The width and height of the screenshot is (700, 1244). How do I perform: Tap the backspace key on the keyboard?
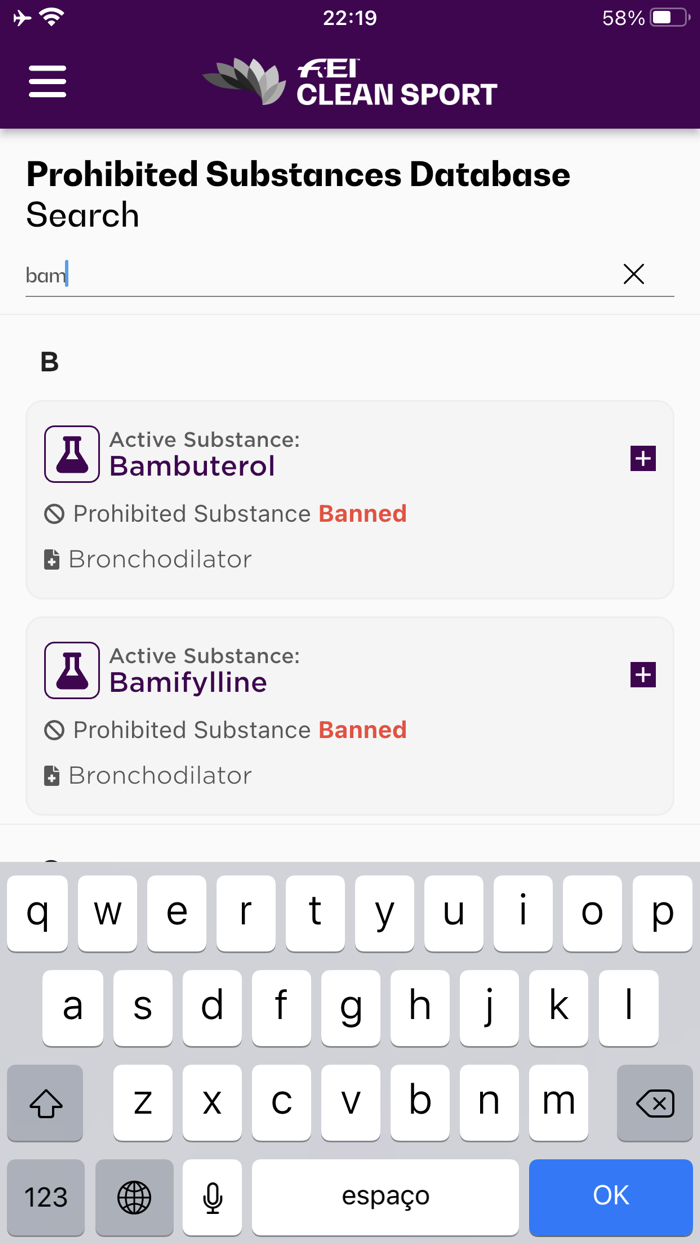point(655,1102)
